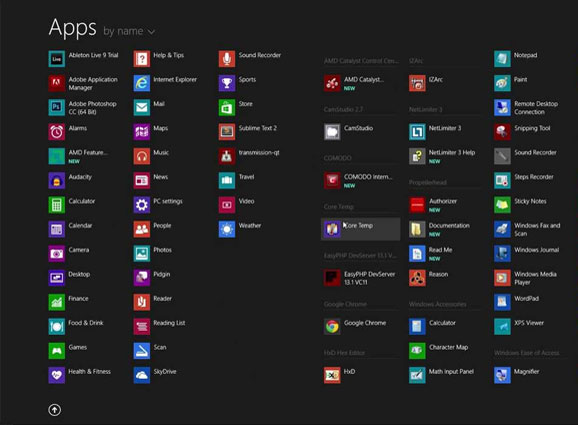
Task: Click the 'Food & Drink' label
Action: (x=86, y=323)
